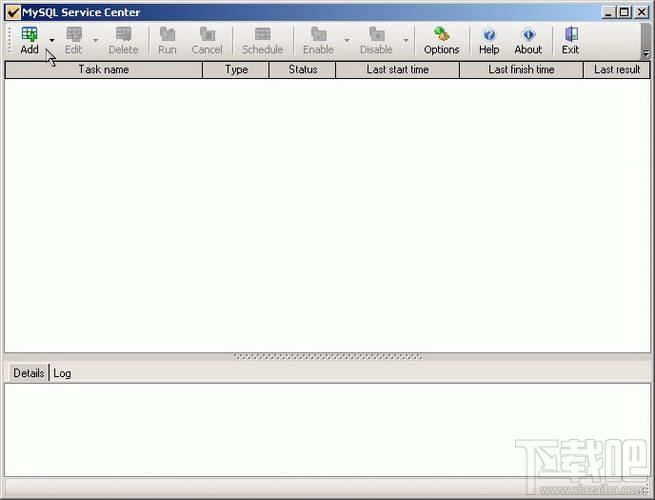Click the Edit task toolbar icon
The image size is (655, 500).
click(74, 40)
